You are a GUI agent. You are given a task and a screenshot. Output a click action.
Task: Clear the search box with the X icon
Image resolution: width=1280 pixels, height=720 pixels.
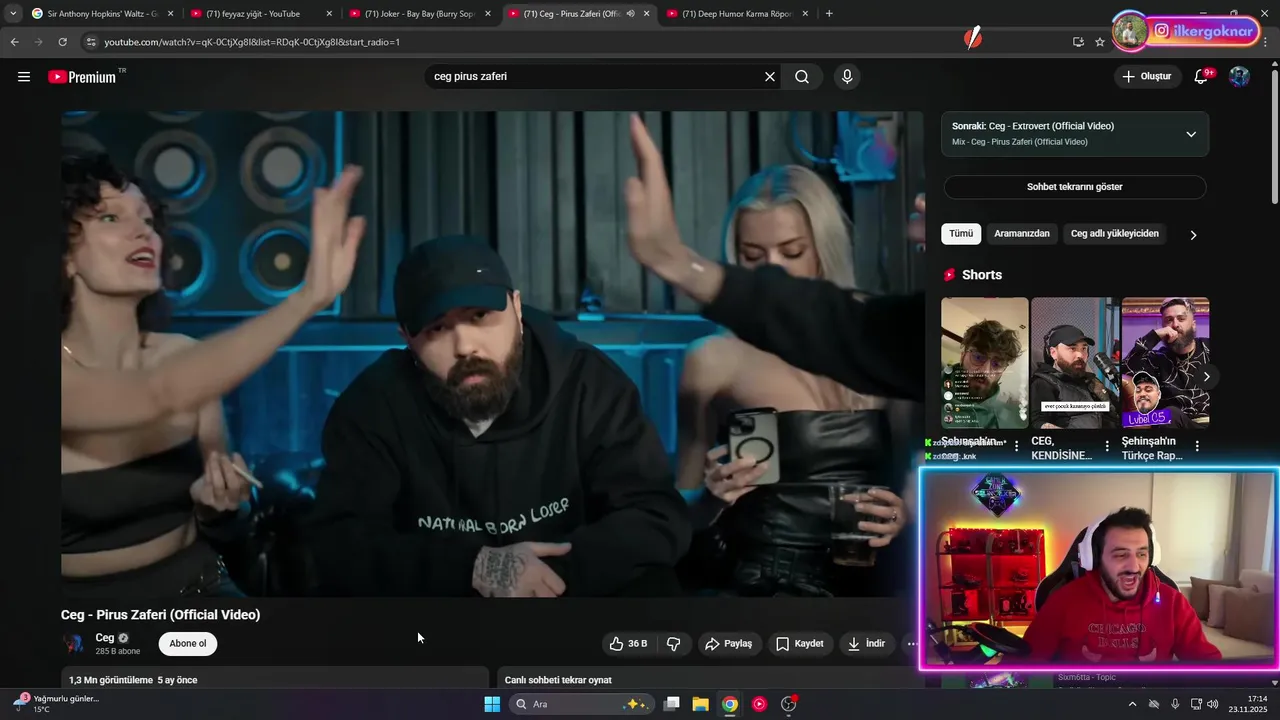click(x=770, y=77)
